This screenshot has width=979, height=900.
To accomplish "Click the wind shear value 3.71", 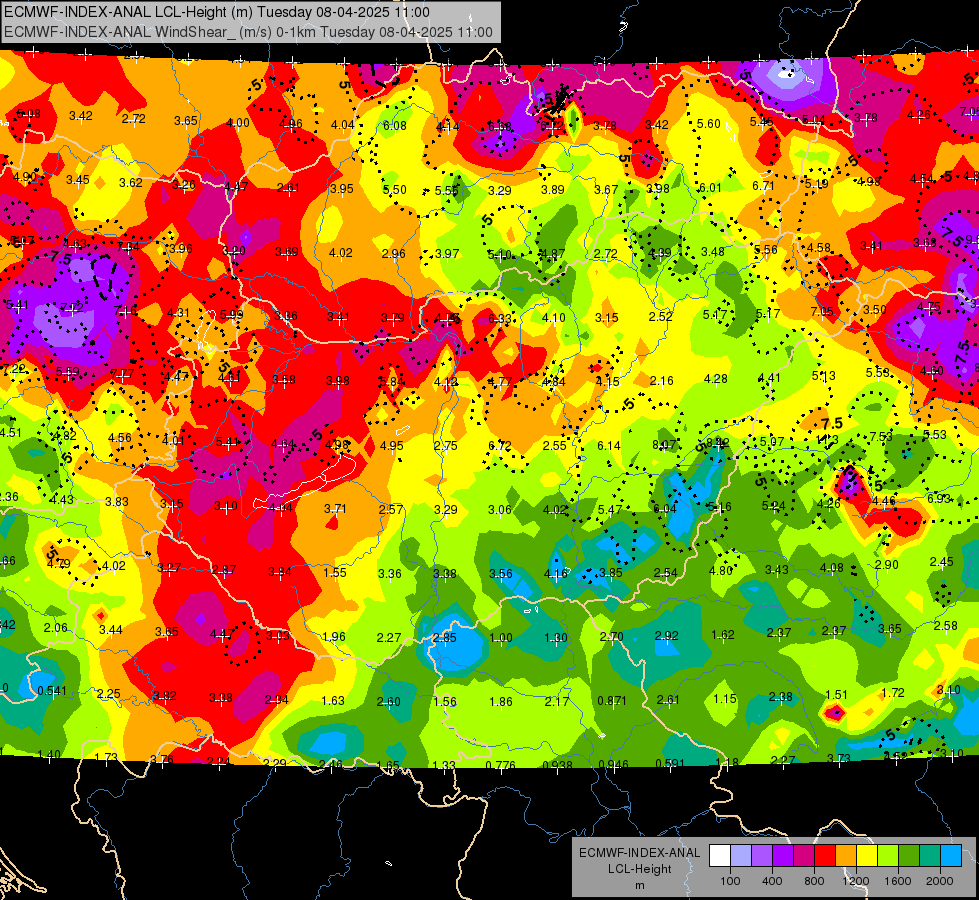I will (335, 508).
